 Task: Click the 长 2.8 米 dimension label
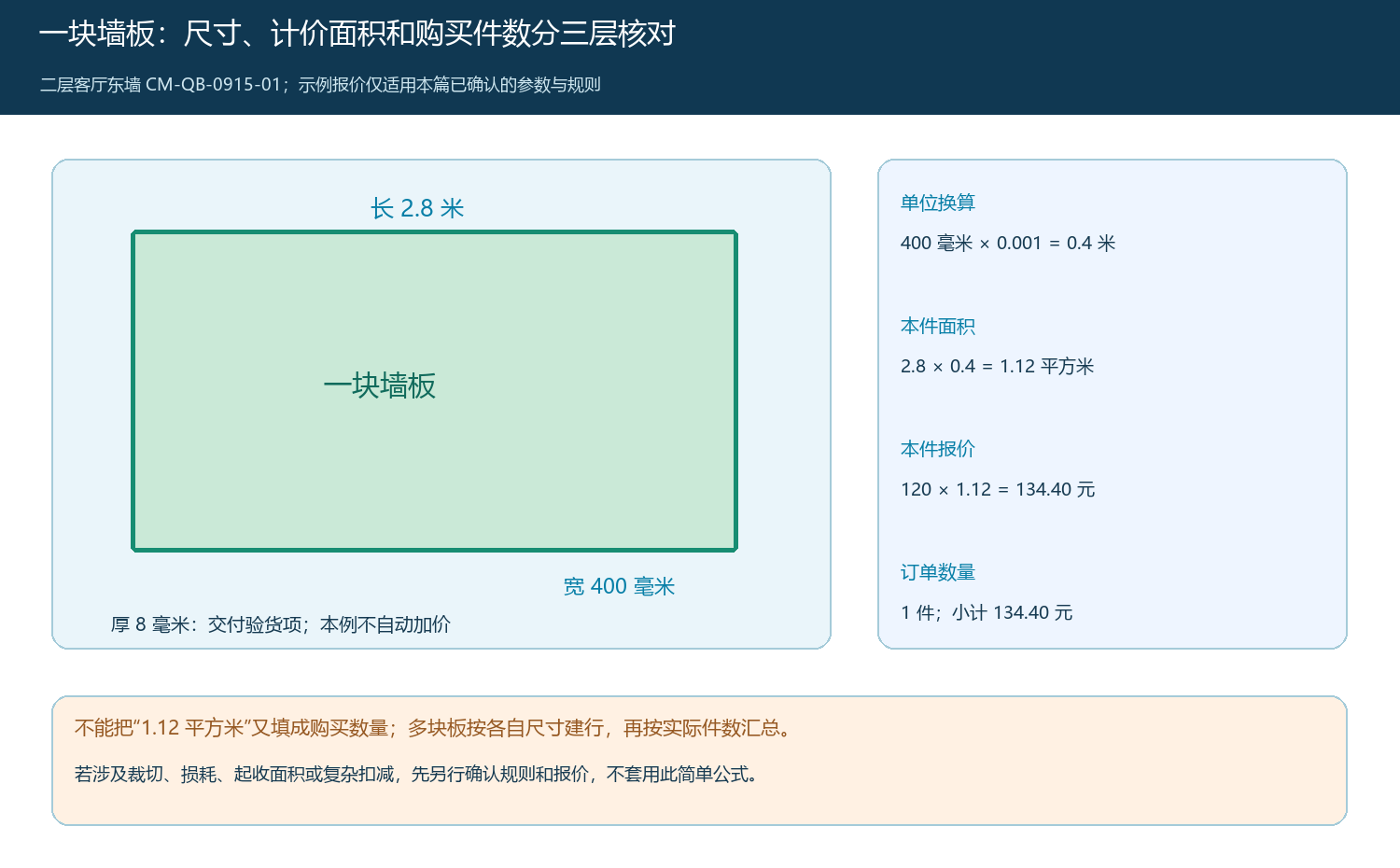point(417,208)
